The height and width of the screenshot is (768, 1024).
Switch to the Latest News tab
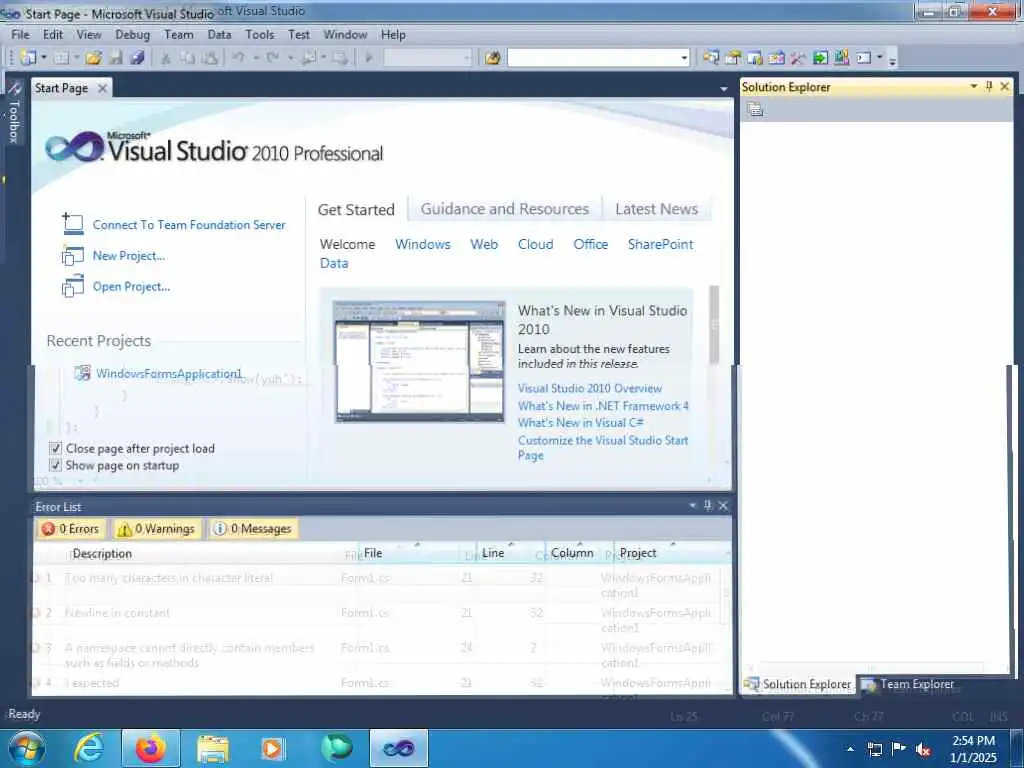pyautogui.click(x=656, y=209)
